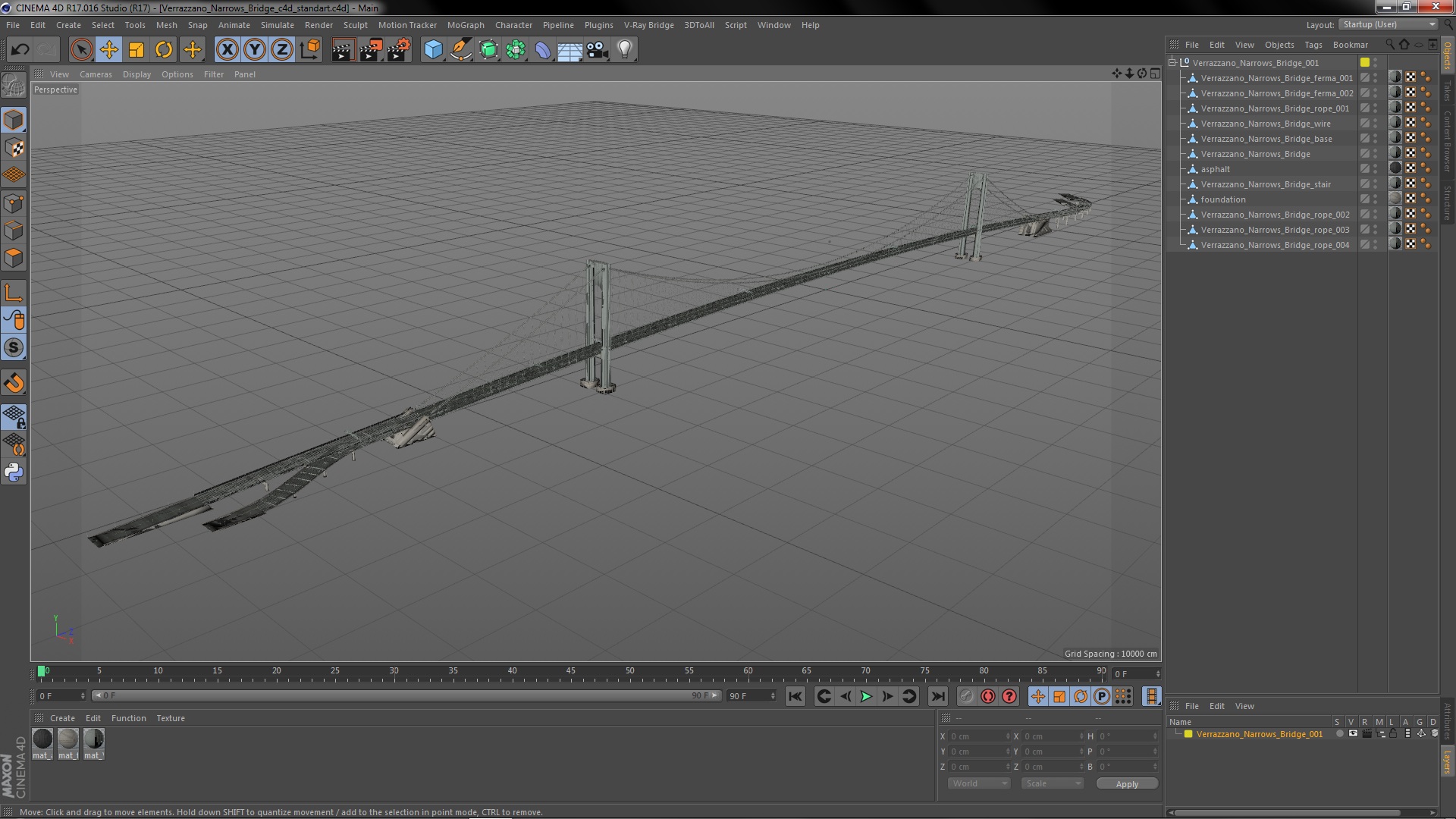
Task: Add a Camera object
Action: click(x=597, y=50)
